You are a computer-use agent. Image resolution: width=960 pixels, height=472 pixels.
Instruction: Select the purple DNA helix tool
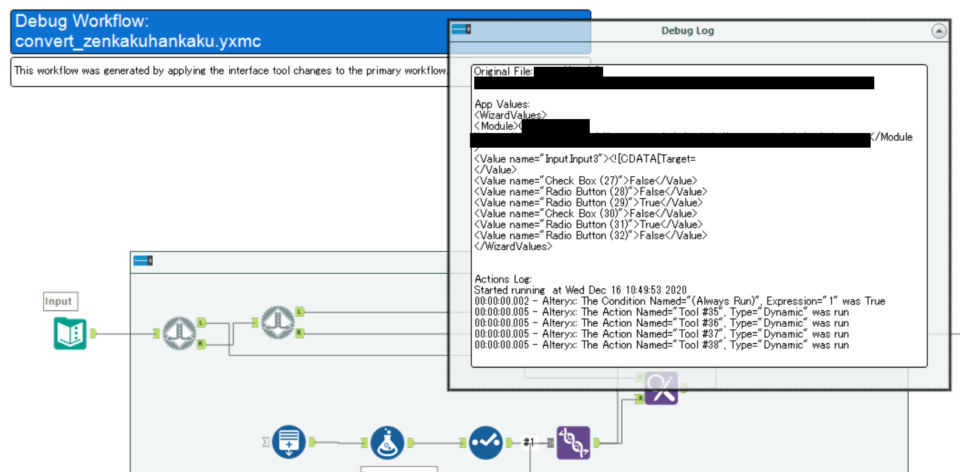[x=574, y=443]
